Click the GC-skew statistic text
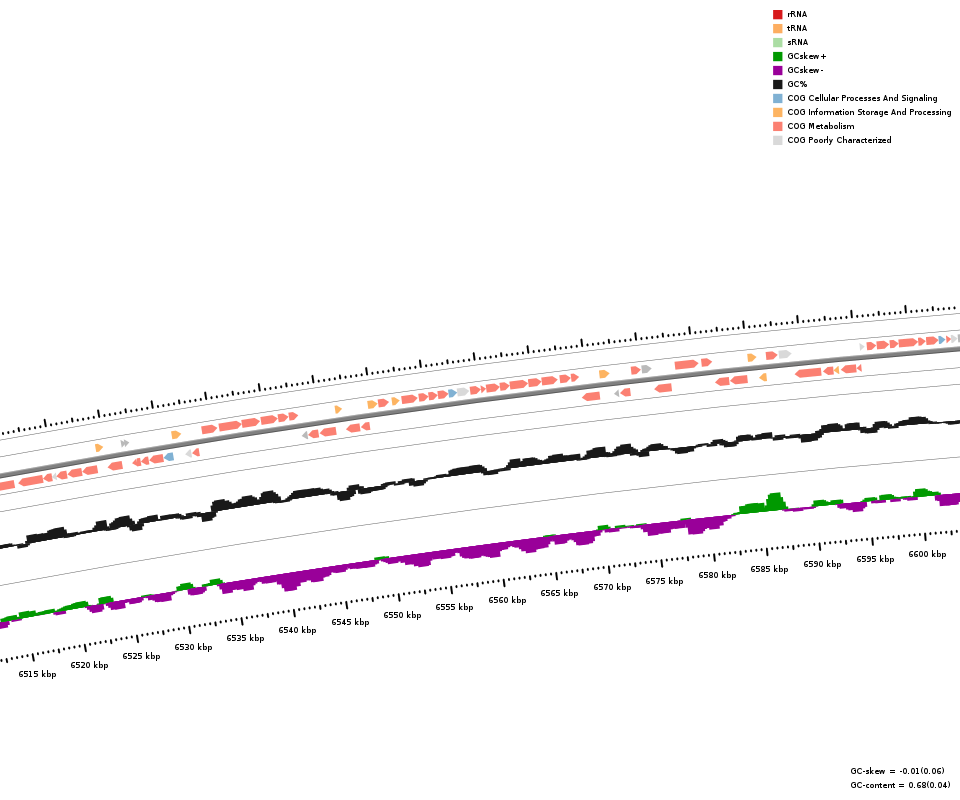The image size is (960, 800). (x=897, y=771)
